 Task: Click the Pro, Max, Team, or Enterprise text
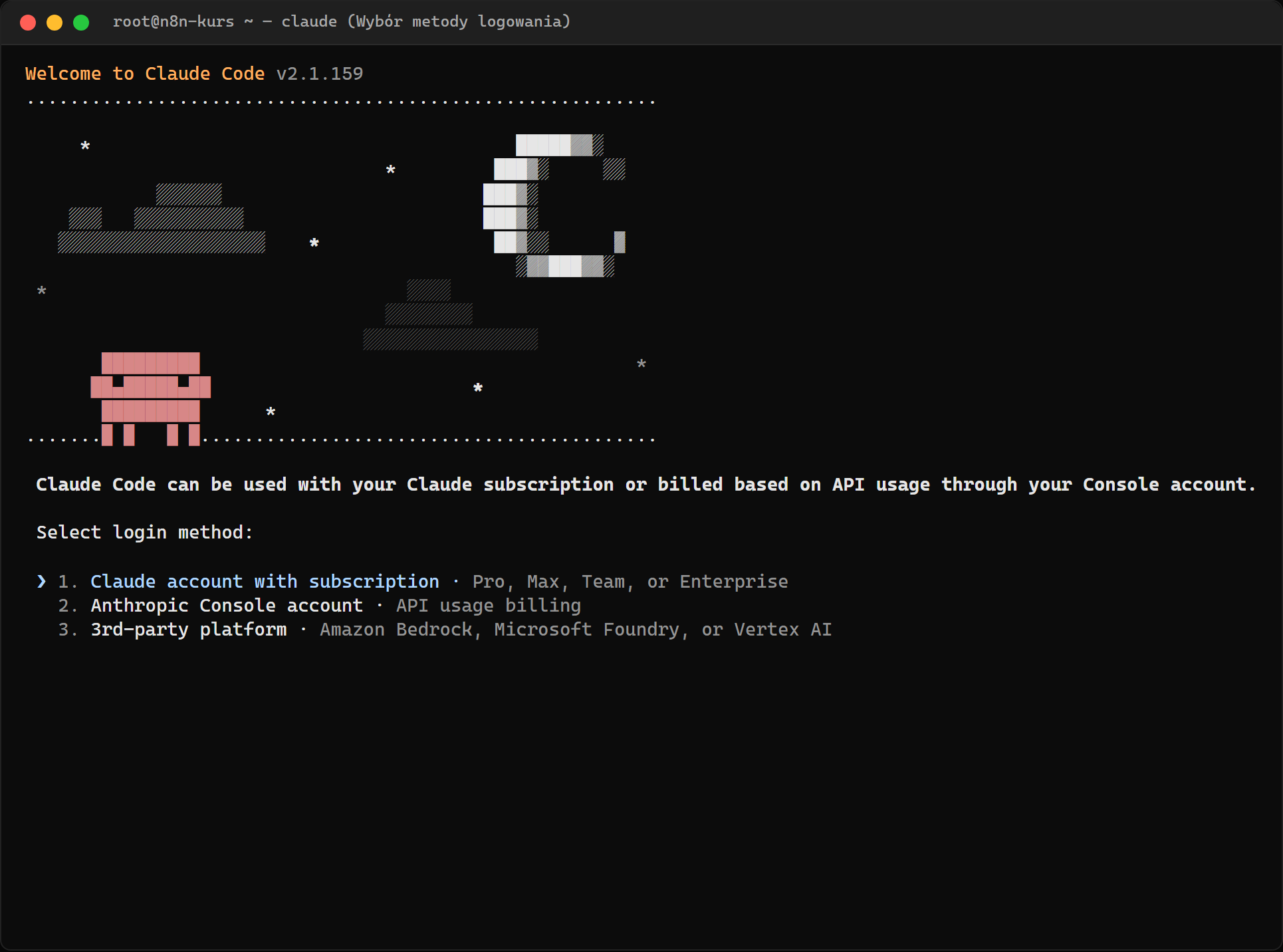tap(630, 582)
